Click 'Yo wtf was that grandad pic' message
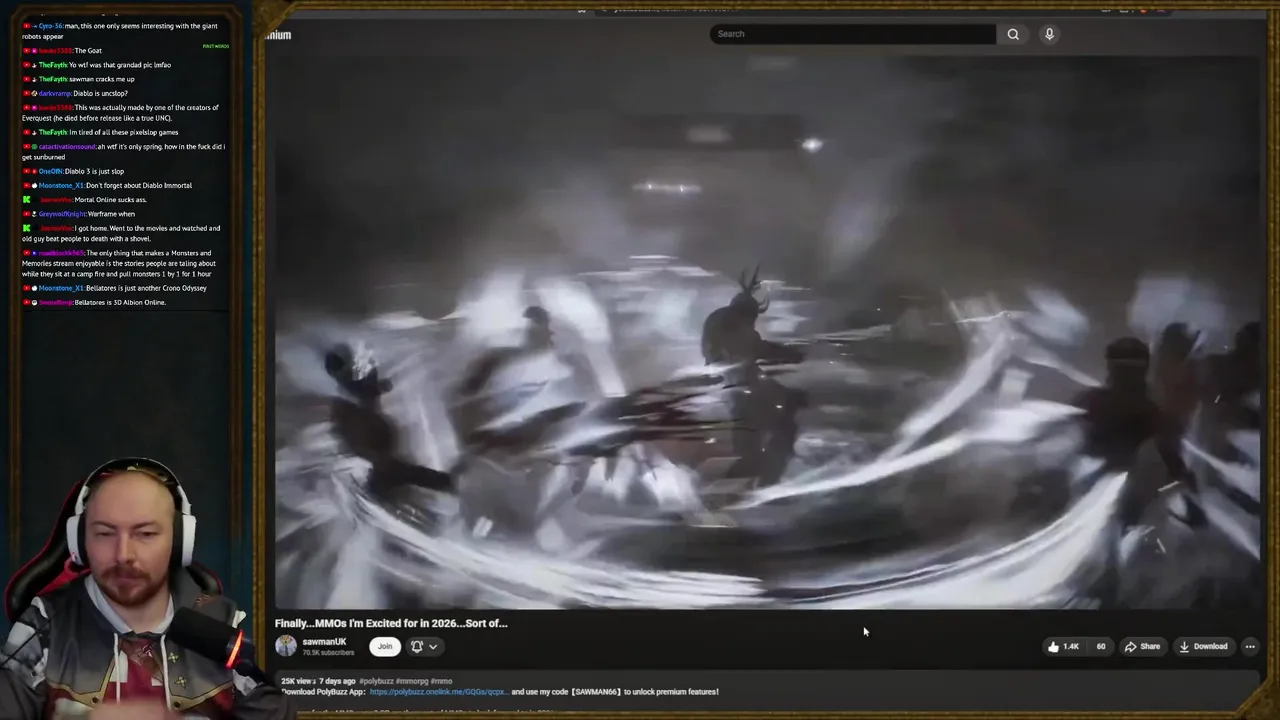1280x720 pixels. pos(120,65)
